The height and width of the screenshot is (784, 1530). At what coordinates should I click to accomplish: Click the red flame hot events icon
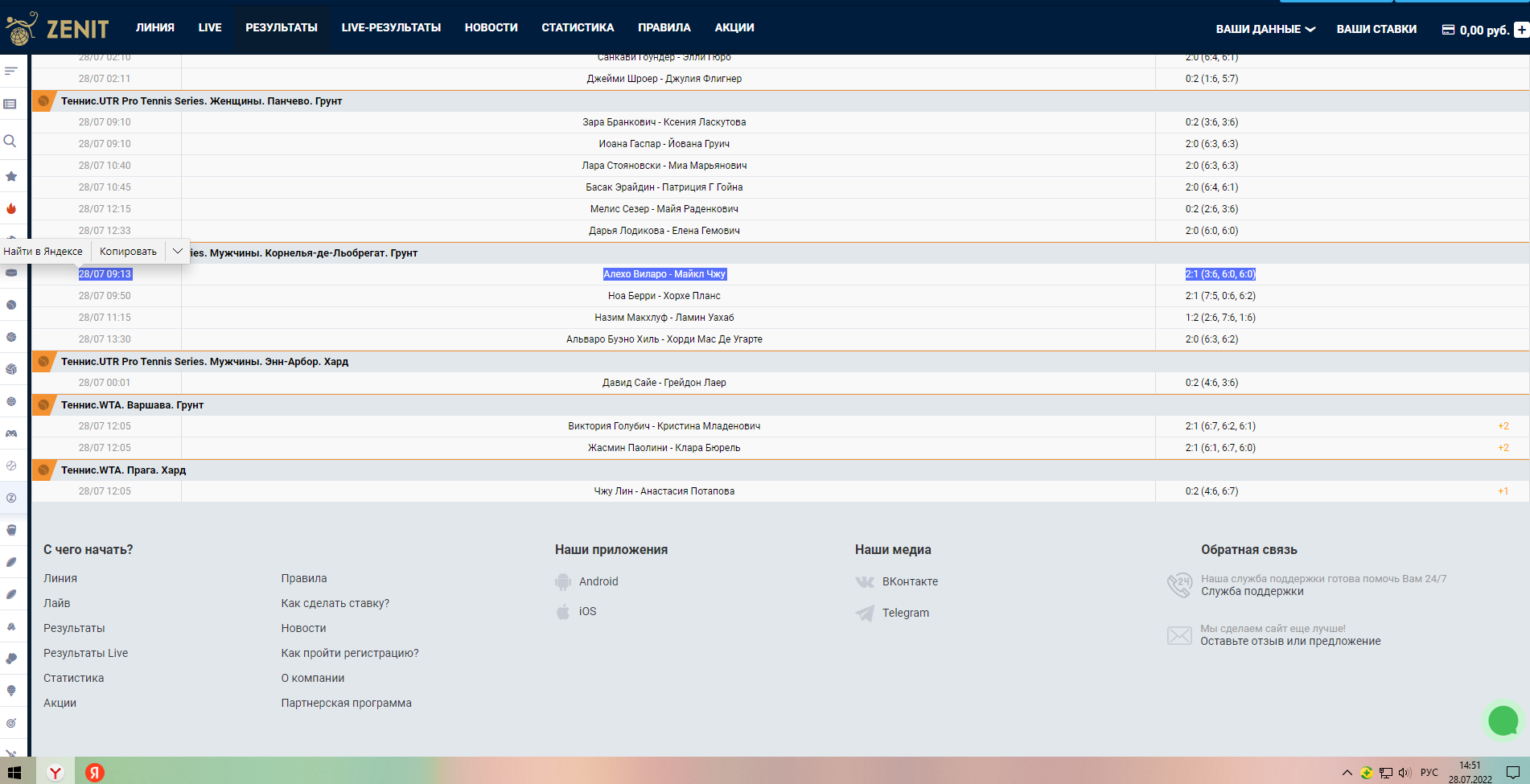tap(11, 208)
